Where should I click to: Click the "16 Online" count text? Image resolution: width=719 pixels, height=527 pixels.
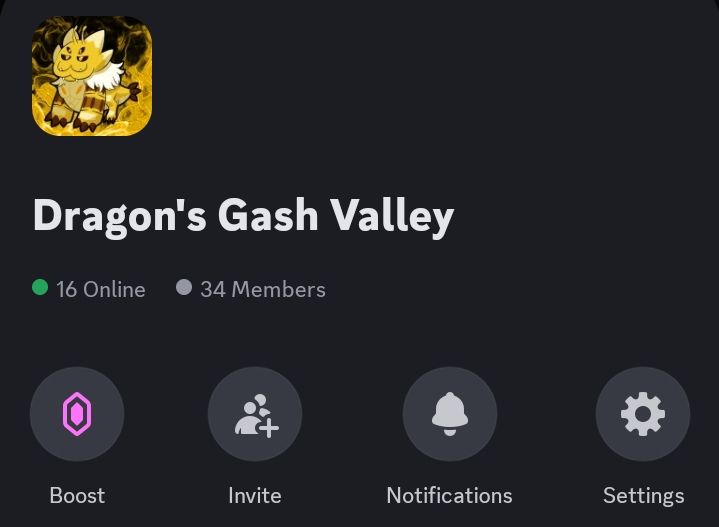(x=101, y=289)
